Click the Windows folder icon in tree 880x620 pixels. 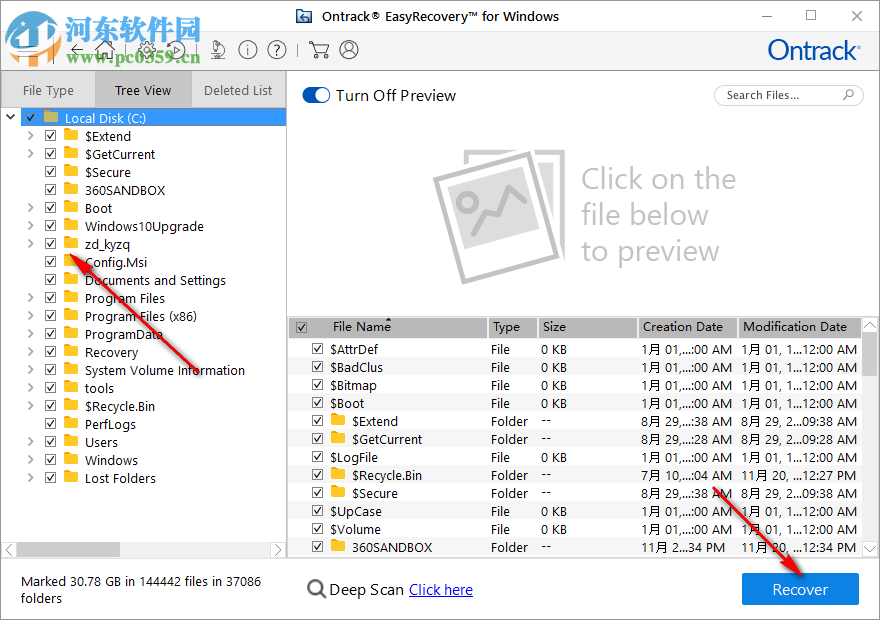click(71, 459)
